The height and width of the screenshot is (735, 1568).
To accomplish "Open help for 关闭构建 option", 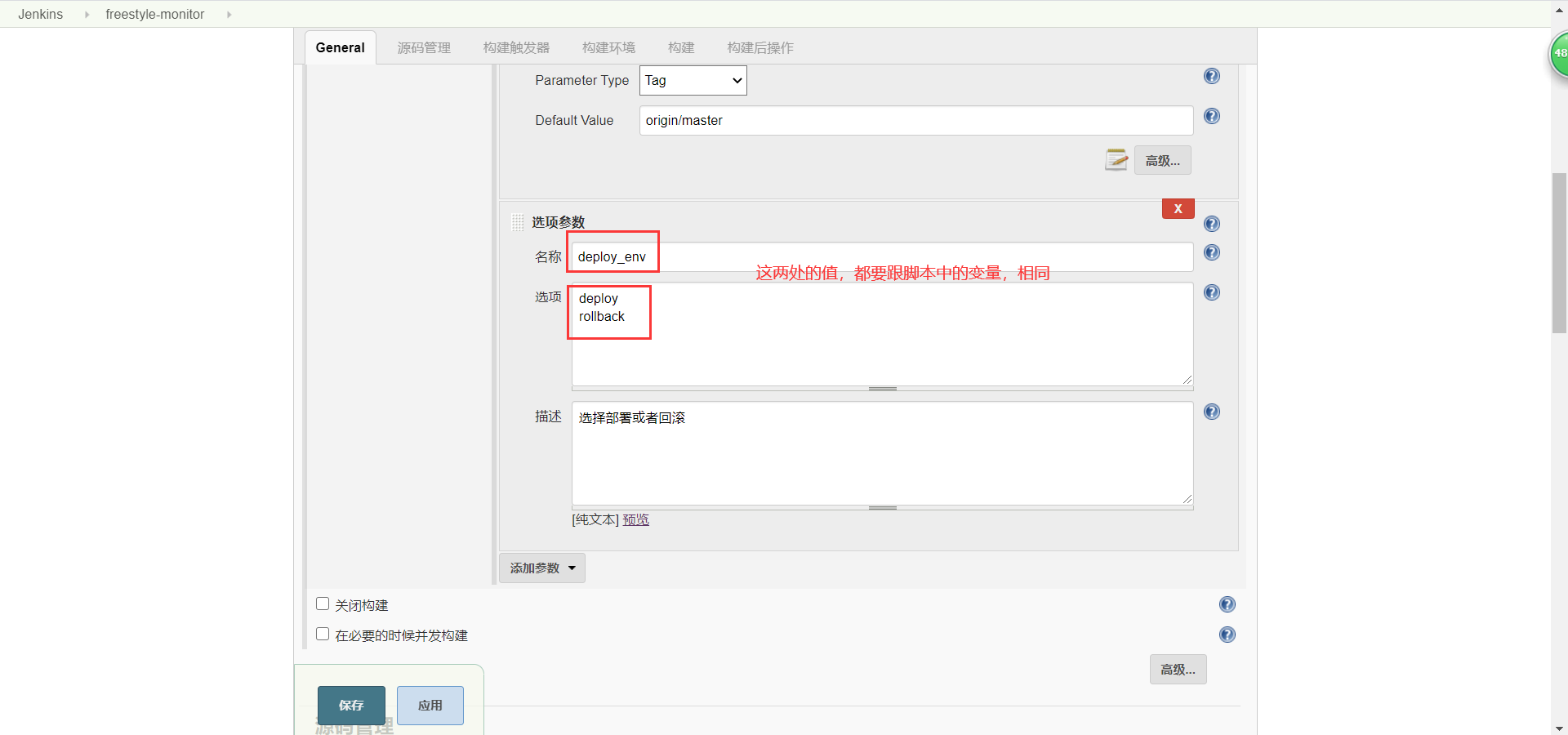I will click(1227, 604).
